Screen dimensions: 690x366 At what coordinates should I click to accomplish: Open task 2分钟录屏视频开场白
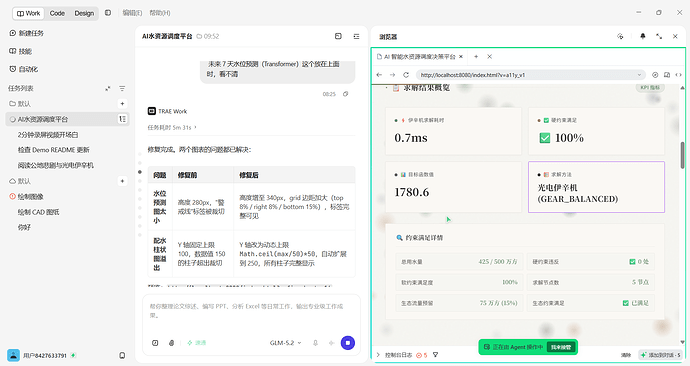tap(48, 135)
